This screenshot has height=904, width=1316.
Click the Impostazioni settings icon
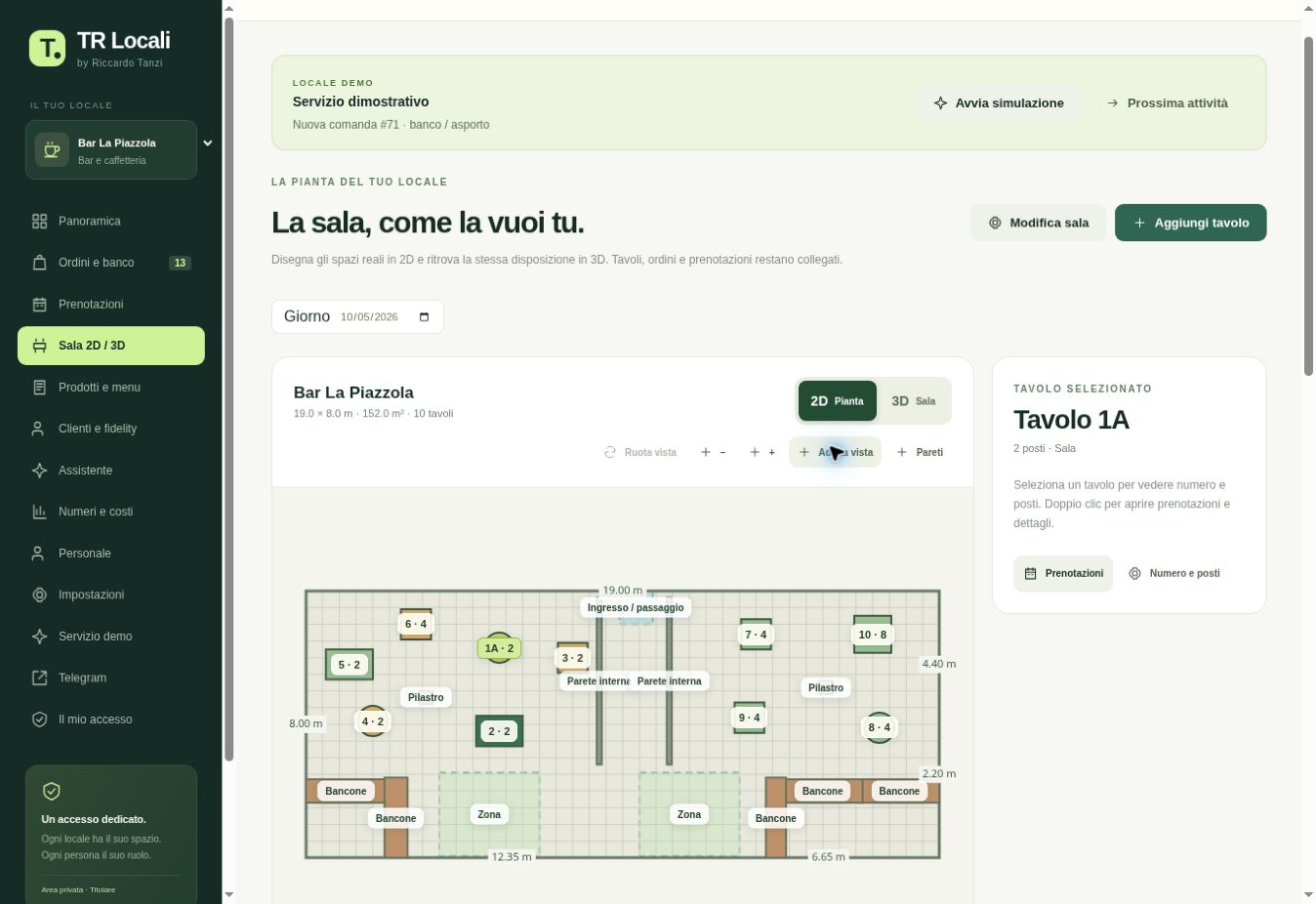[x=39, y=595]
